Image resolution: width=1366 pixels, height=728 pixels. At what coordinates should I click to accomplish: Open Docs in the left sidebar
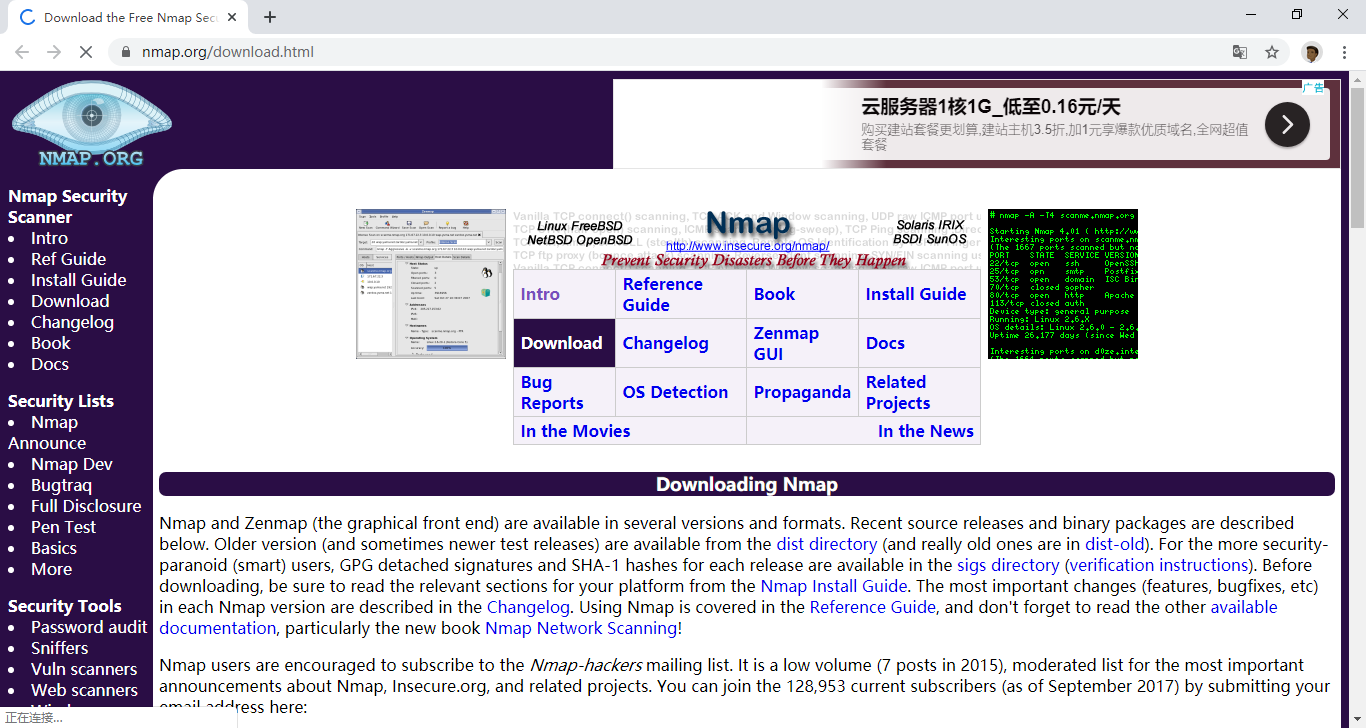[50, 364]
